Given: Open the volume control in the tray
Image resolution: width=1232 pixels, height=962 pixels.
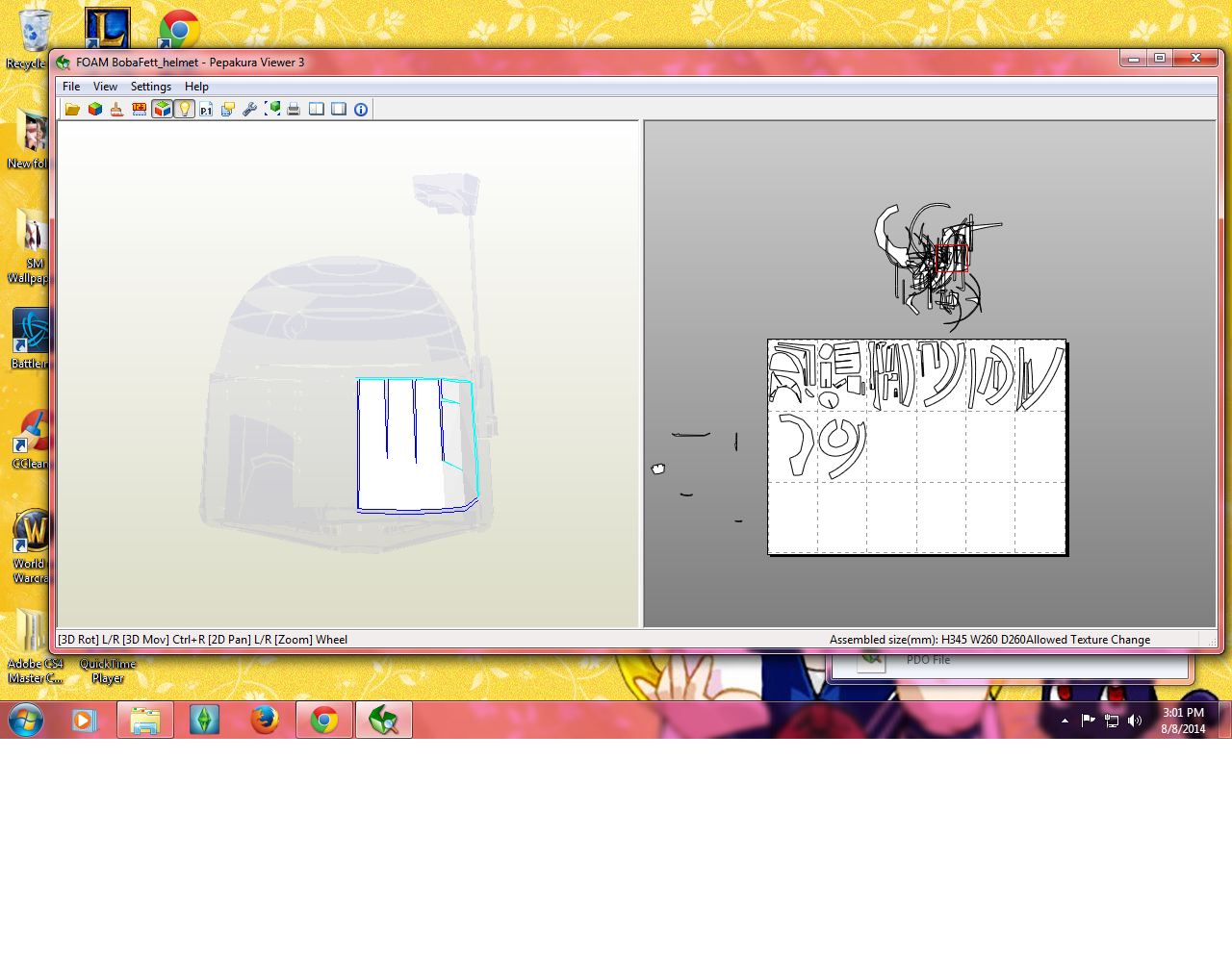Looking at the screenshot, I should [1135, 721].
